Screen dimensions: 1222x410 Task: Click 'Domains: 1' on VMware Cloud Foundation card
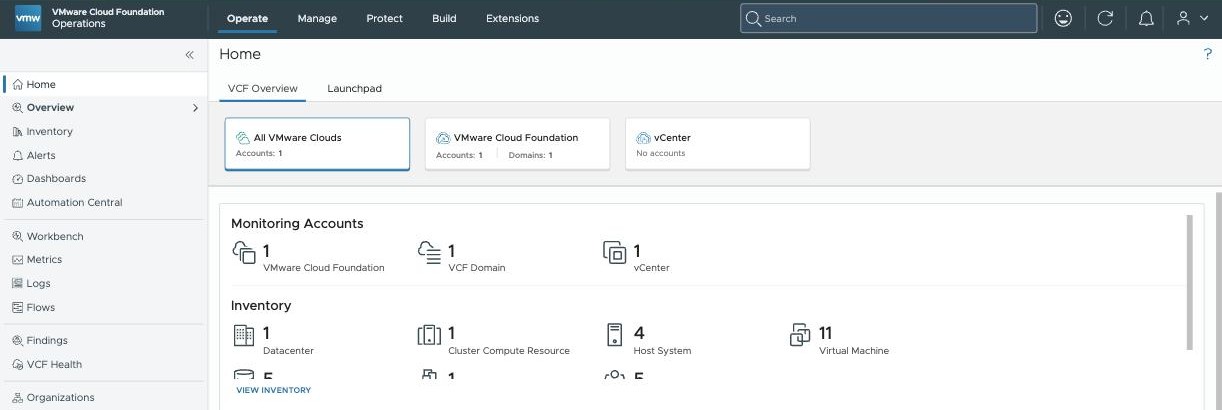[x=530, y=155]
